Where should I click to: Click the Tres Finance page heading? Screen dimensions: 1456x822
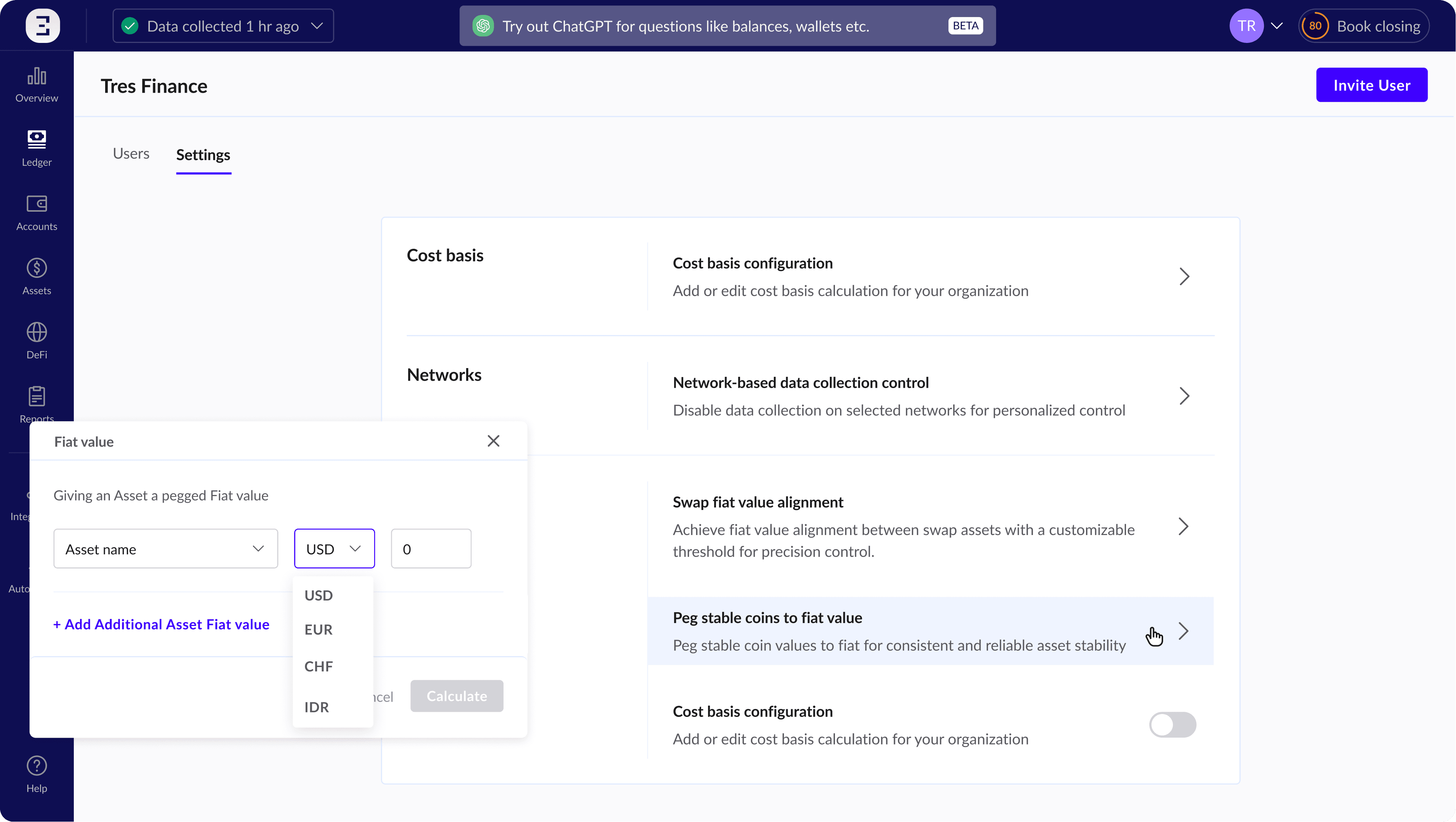(x=154, y=86)
